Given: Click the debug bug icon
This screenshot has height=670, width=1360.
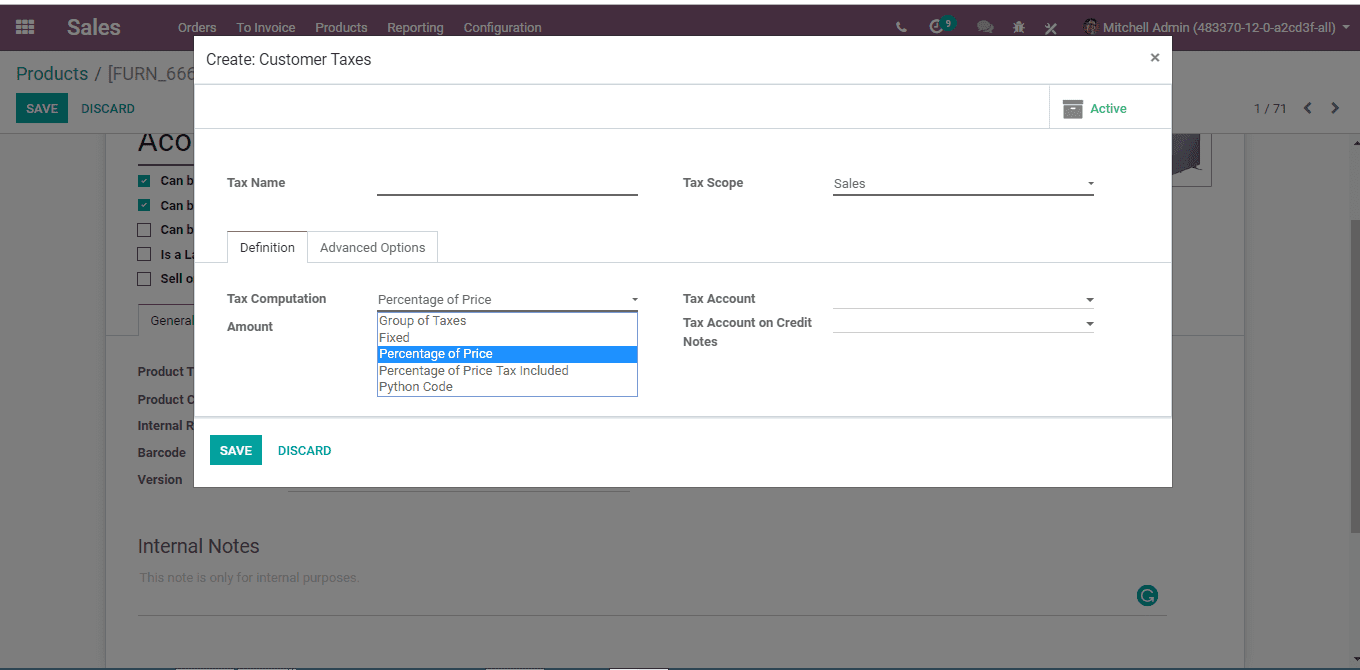Looking at the screenshot, I should [x=1018, y=28].
